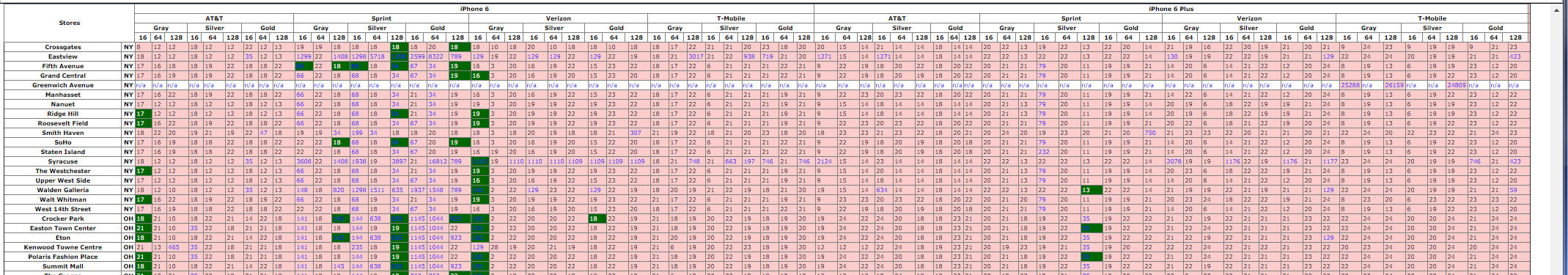This screenshot has height=275, width=1568.
Task: Select the Grand Central store name
Action: click(x=63, y=76)
